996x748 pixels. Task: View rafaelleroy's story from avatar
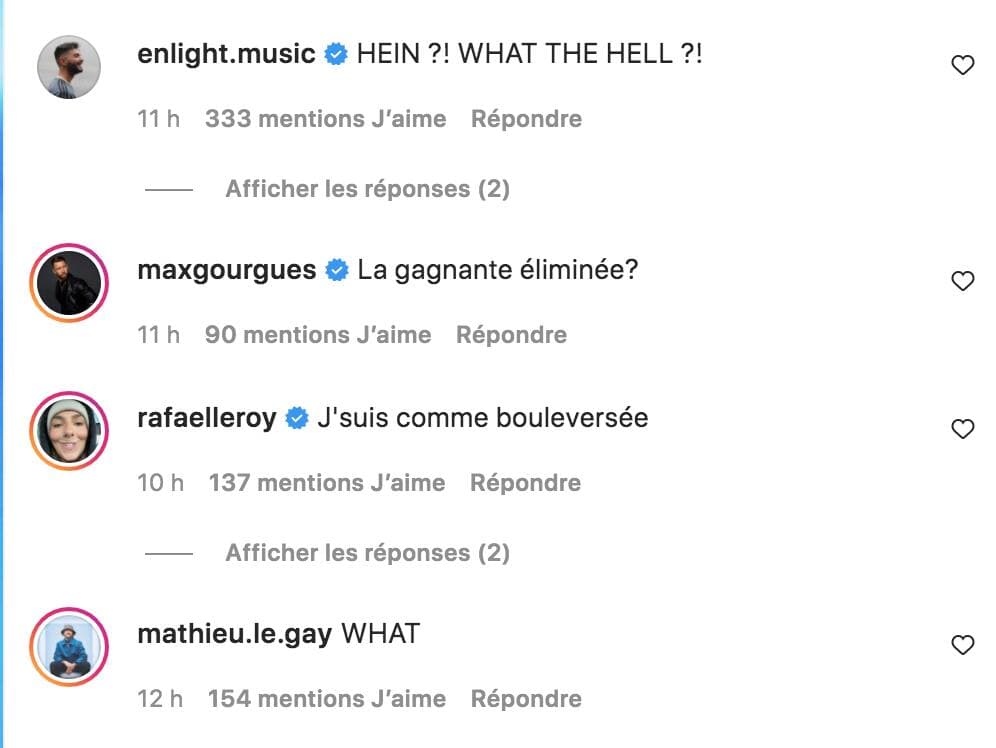click(x=69, y=431)
